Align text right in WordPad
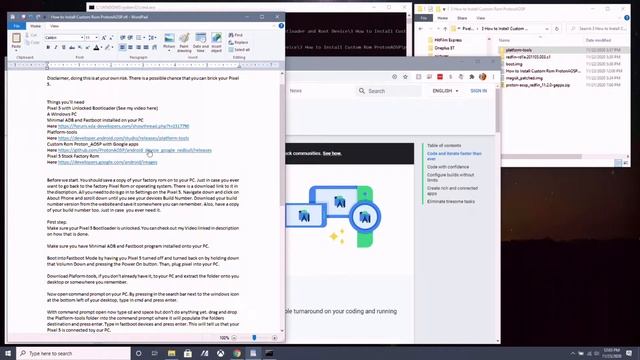640x360 pixels. click(138, 48)
